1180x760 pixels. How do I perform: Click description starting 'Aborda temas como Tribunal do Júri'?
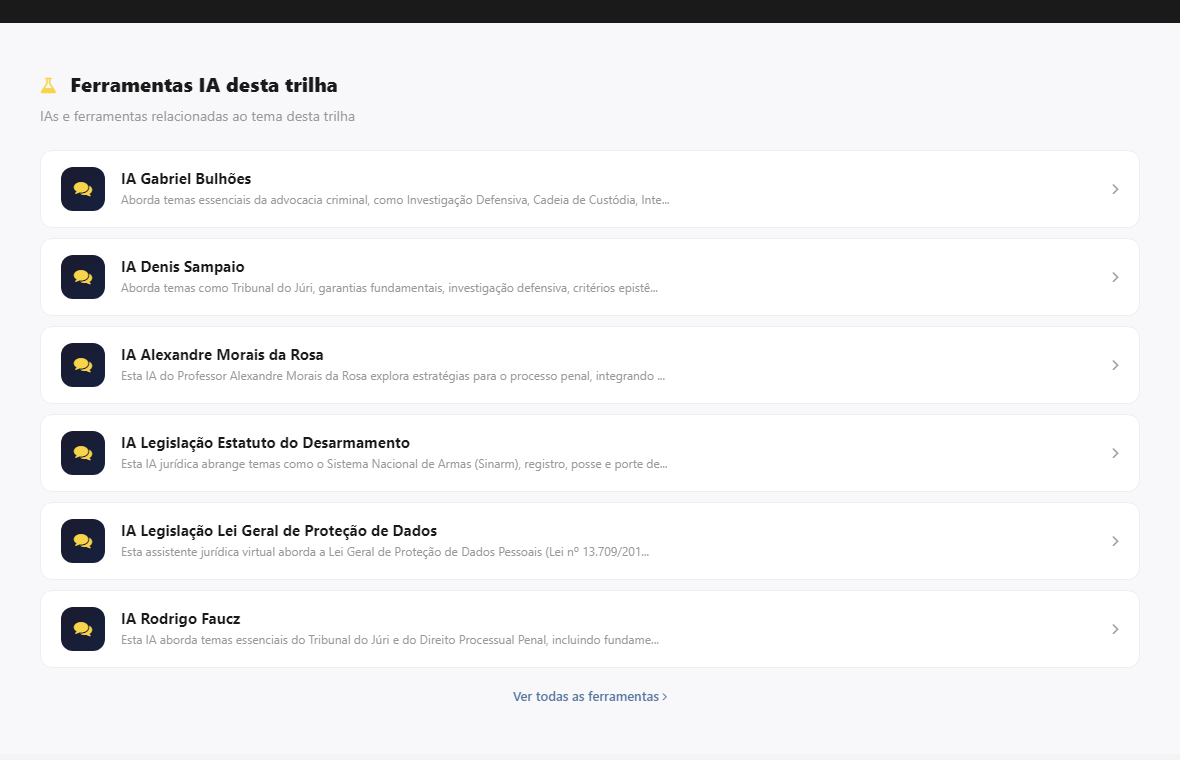point(389,288)
